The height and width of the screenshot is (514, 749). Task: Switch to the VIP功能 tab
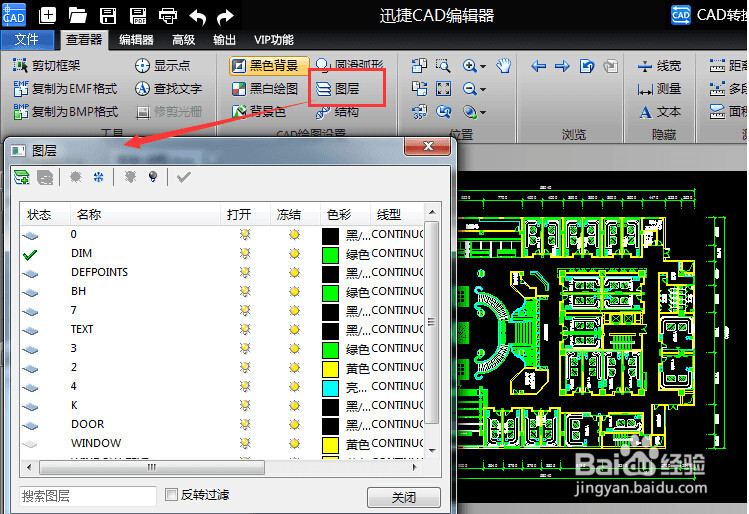pos(274,40)
